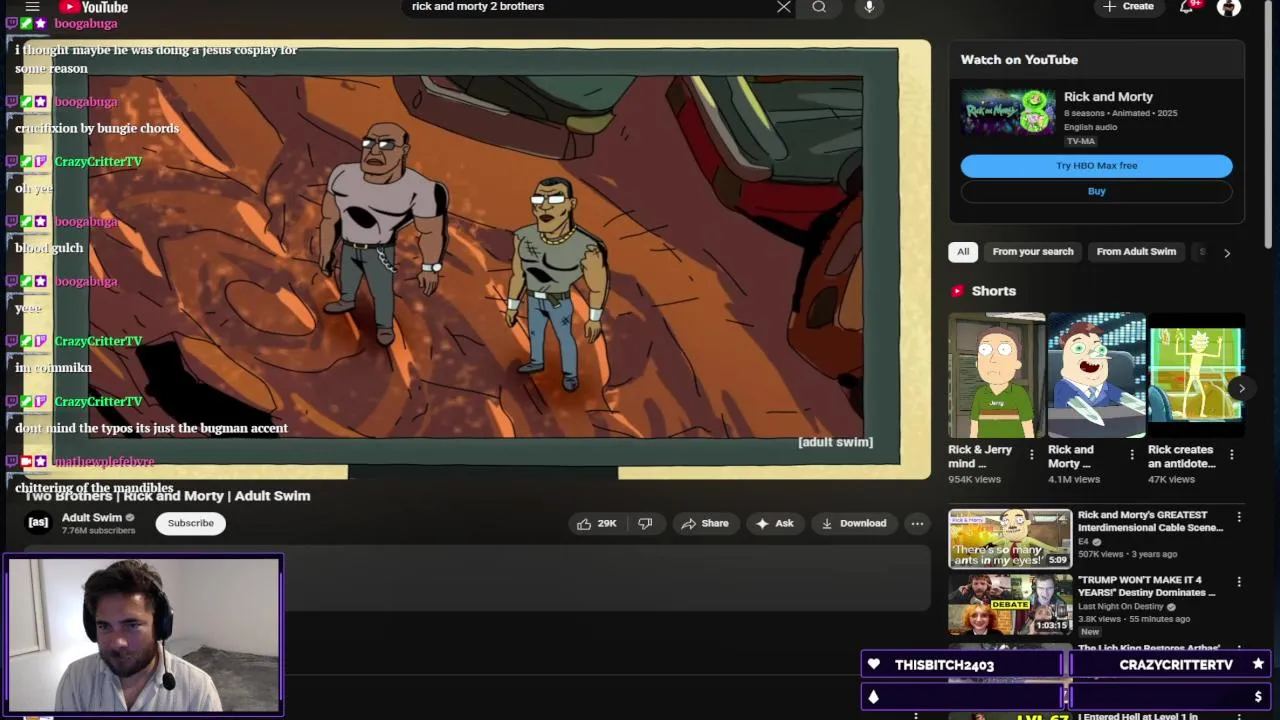The width and height of the screenshot is (1280, 720).
Task: Open the account avatar menu
Action: [x=1229, y=7]
